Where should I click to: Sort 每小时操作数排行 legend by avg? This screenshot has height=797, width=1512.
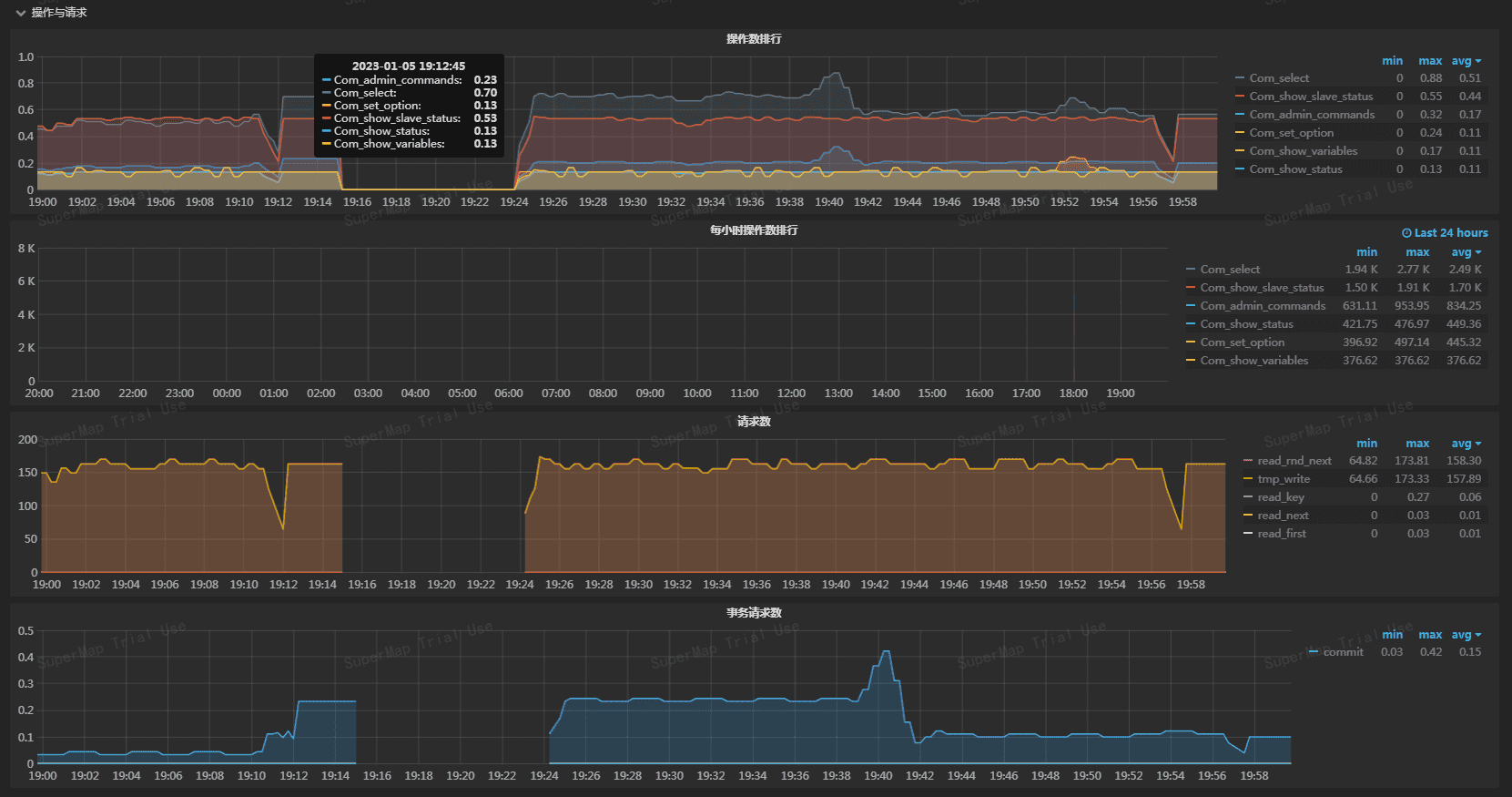click(x=1466, y=252)
